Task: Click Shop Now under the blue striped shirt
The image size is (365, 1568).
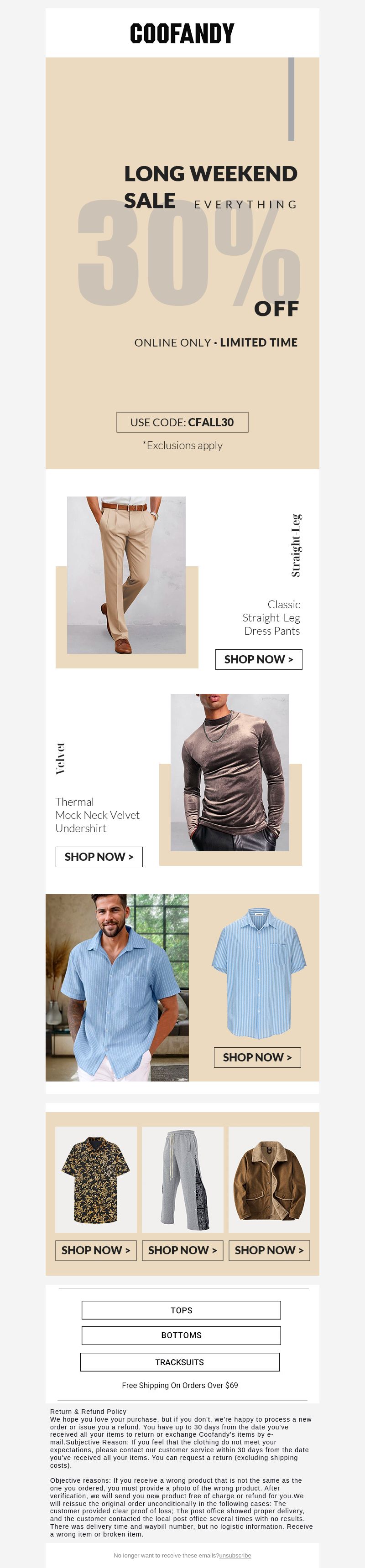Action: (257, 1057)
